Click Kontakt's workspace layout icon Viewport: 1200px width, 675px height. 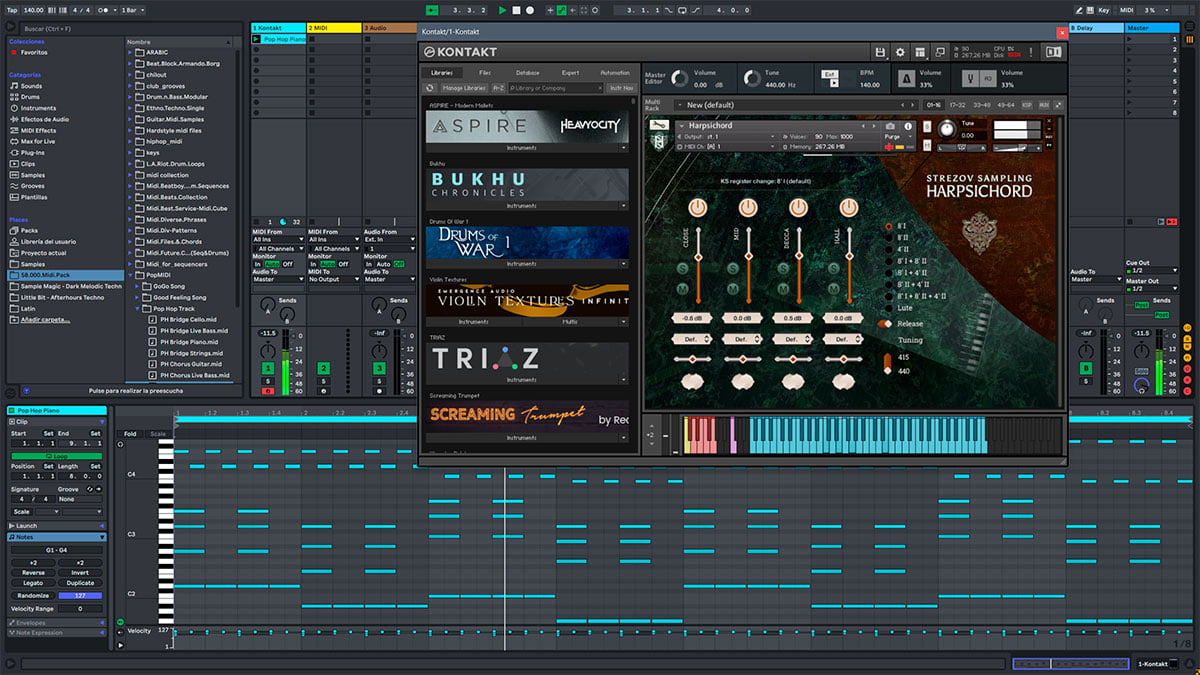tap(920, 52)
